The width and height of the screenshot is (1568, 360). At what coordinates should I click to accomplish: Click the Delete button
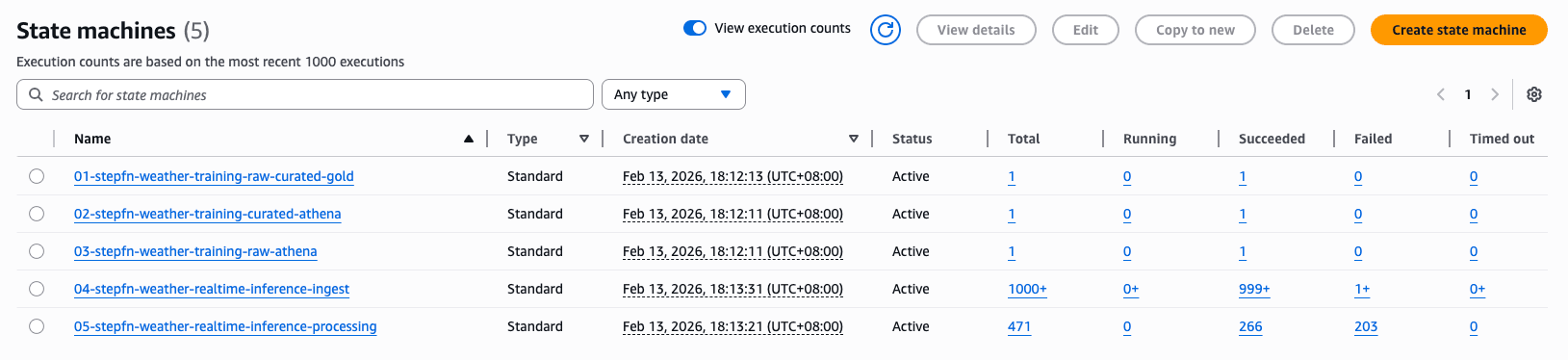coord(1313,30)
